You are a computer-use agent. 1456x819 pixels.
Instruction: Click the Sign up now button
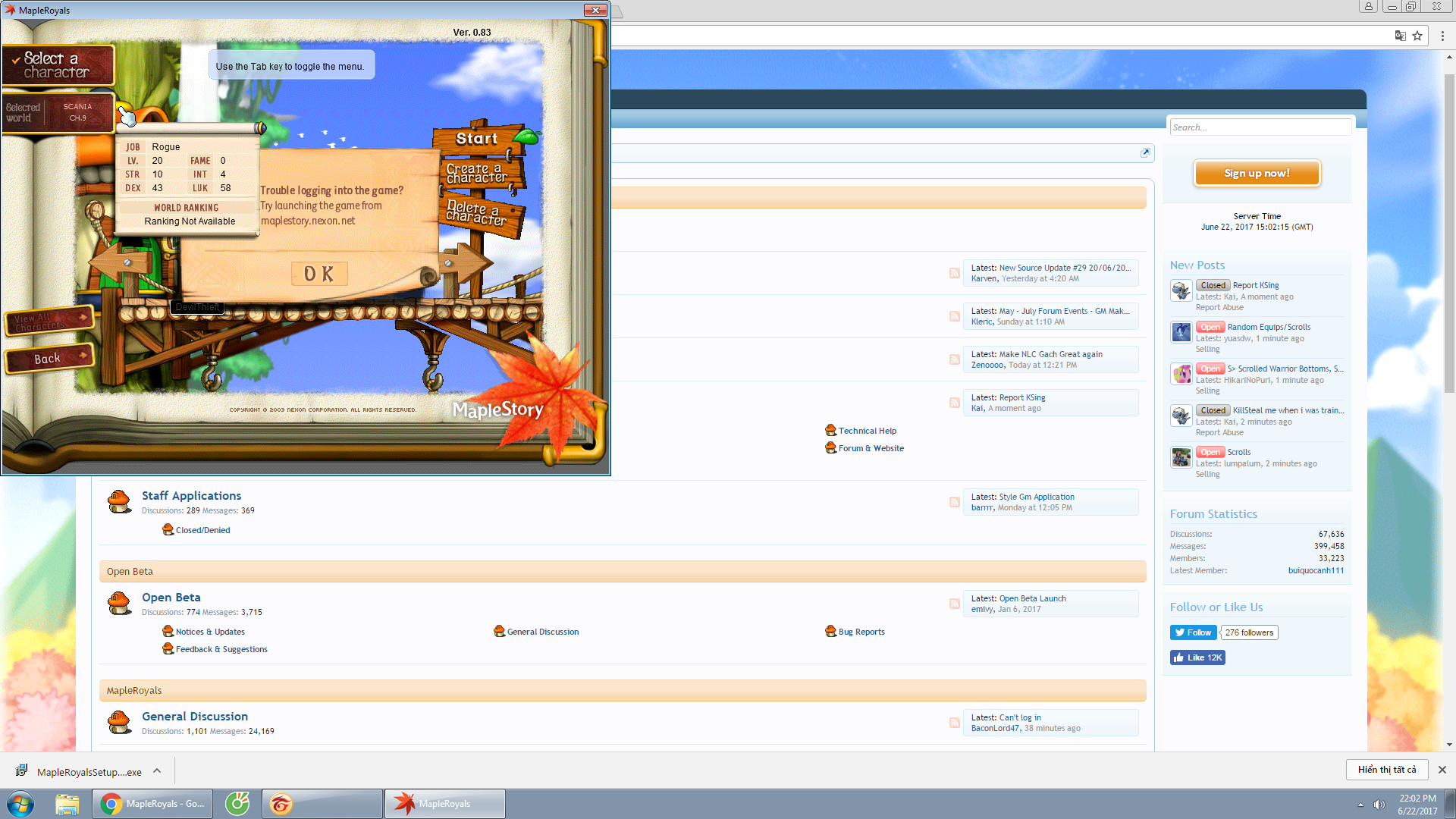[1257, 174]
